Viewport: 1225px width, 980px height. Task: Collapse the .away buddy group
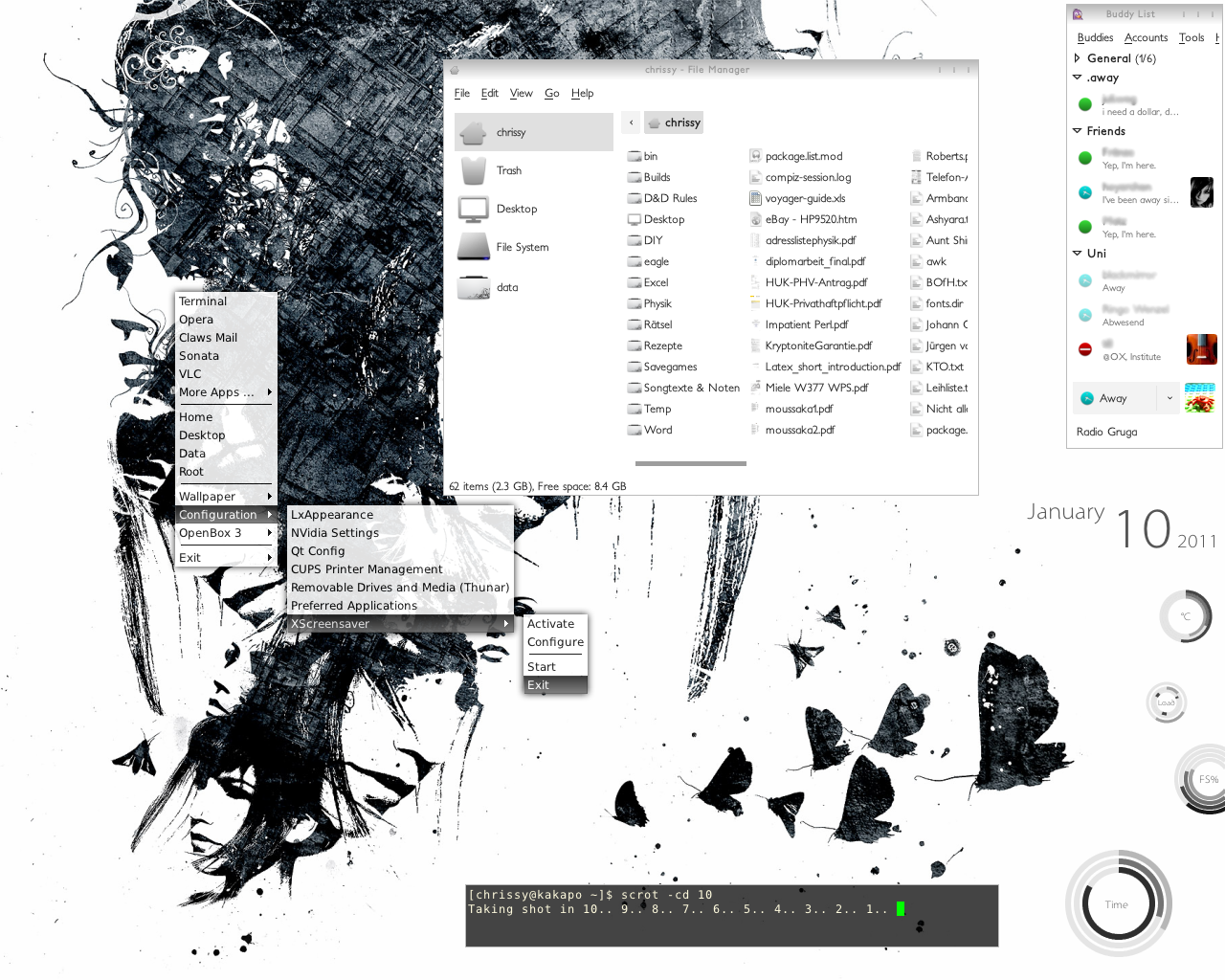tap(1077, 78)
